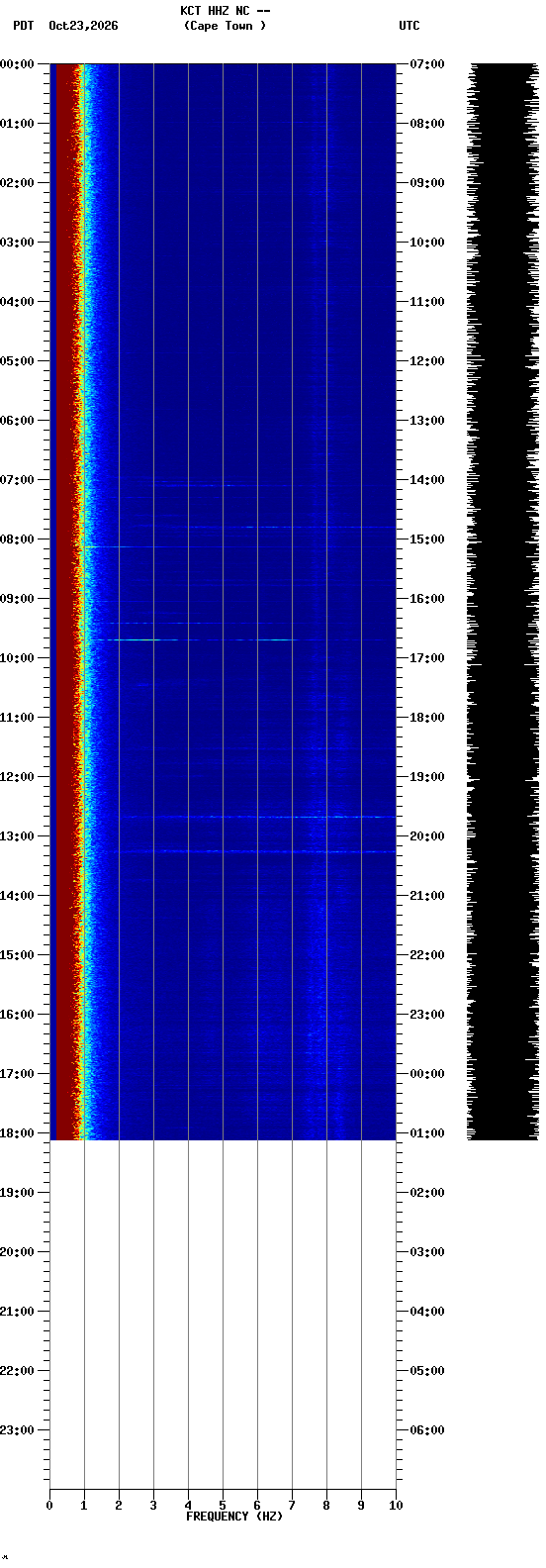
Task: Click the UTC time label '07:00'
Action: tap(426, 64)
